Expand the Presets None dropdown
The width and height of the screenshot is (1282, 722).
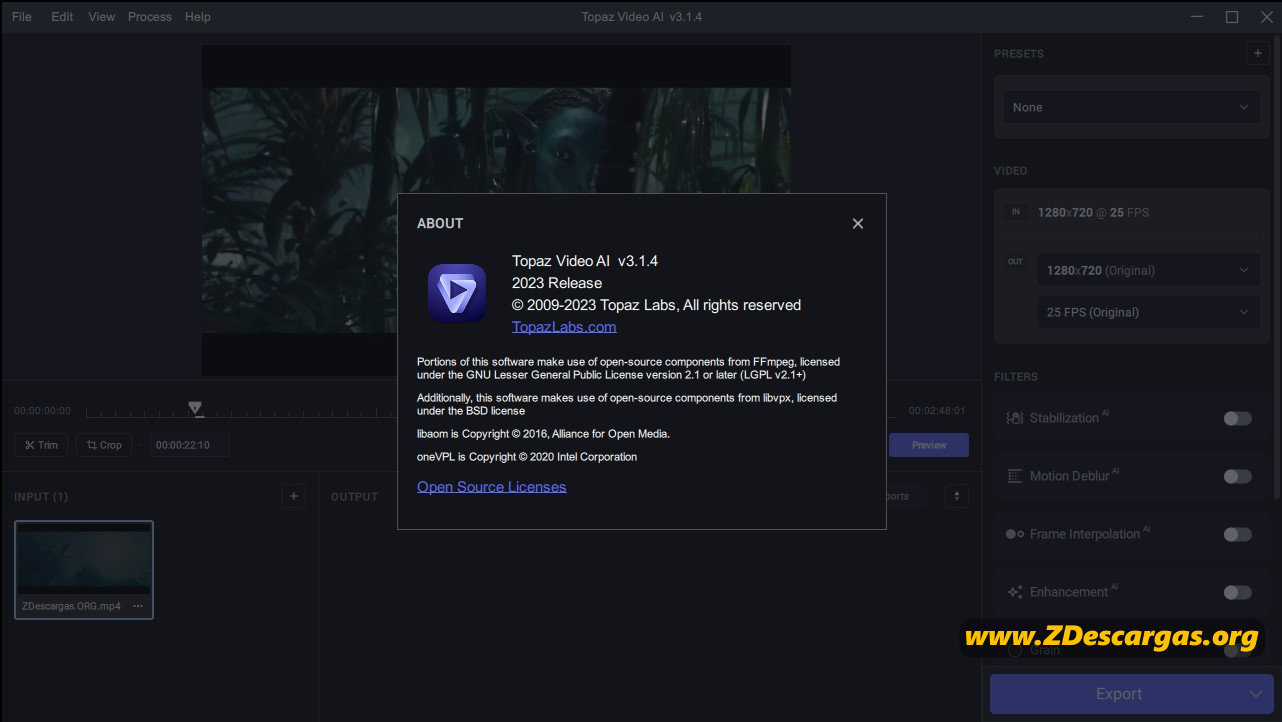pyautogui.click(x=1132, y=107)
